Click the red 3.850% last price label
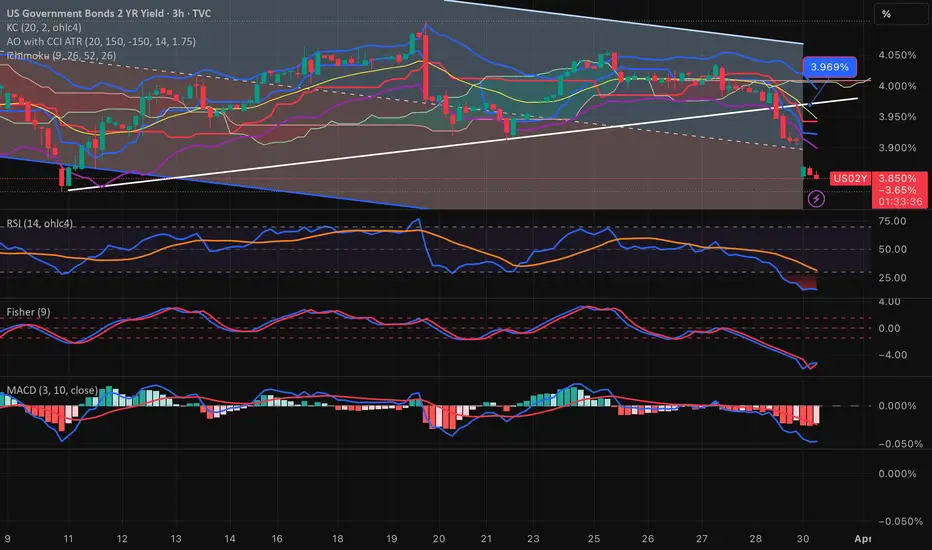This screenshot has height=550, width=932. coord(898,178)
